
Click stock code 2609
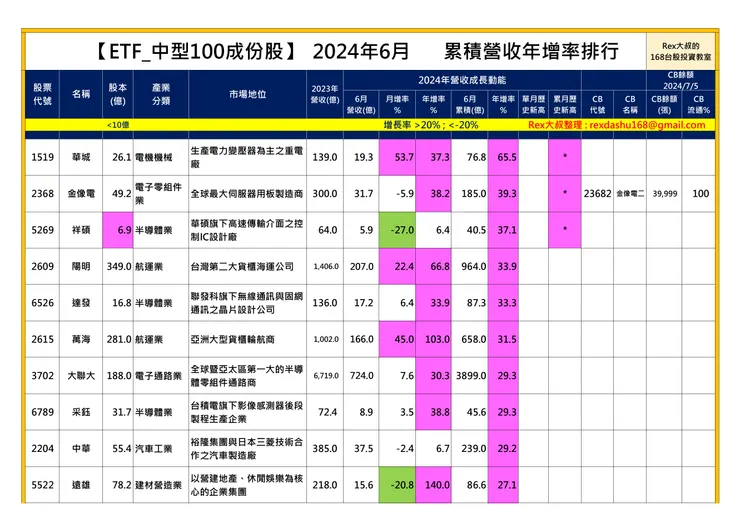pyautogui.click(x=42, y=266)
